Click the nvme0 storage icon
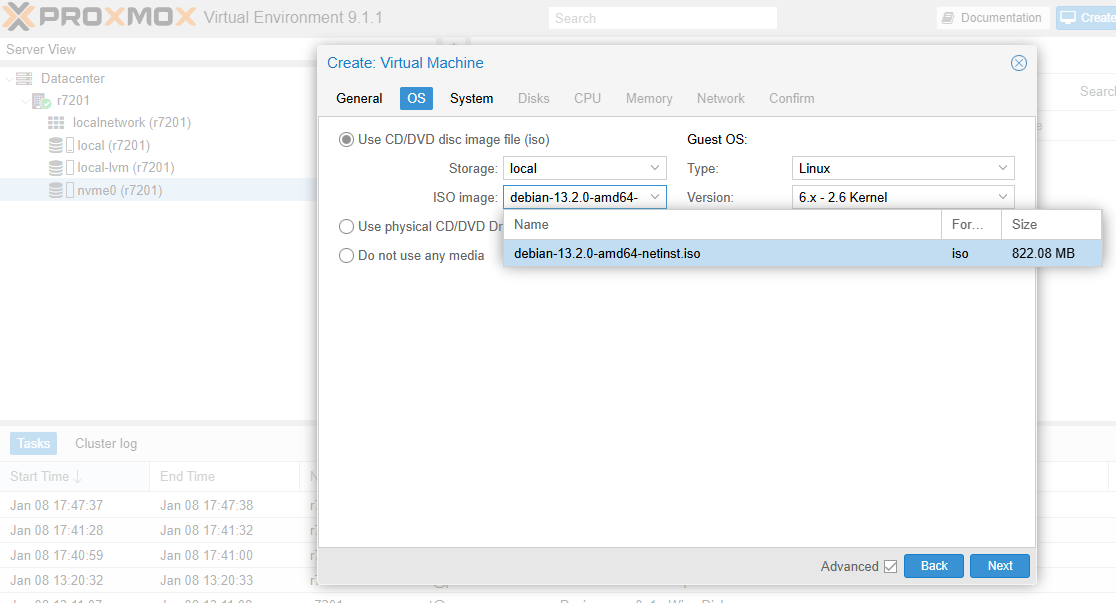This screenshot has height=603, width=1116. [x=56, y=191]
